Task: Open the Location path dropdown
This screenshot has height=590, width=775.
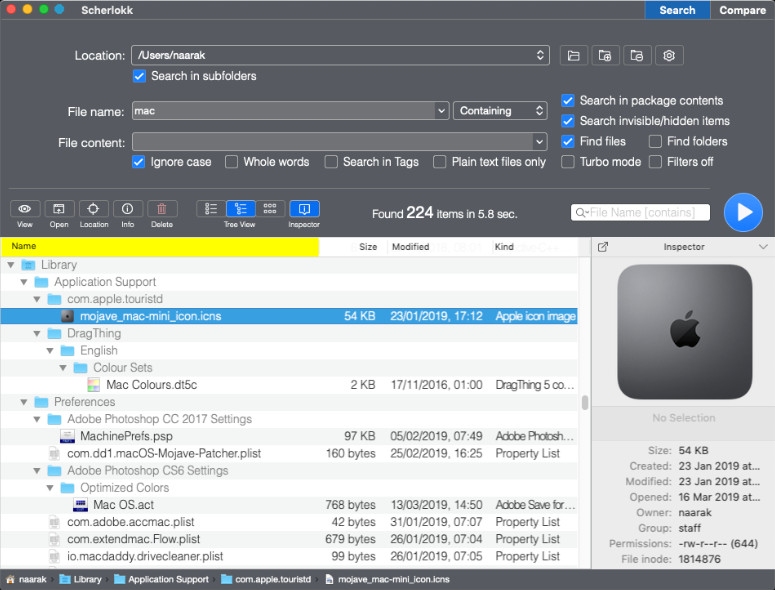Action: coord(540,55)
